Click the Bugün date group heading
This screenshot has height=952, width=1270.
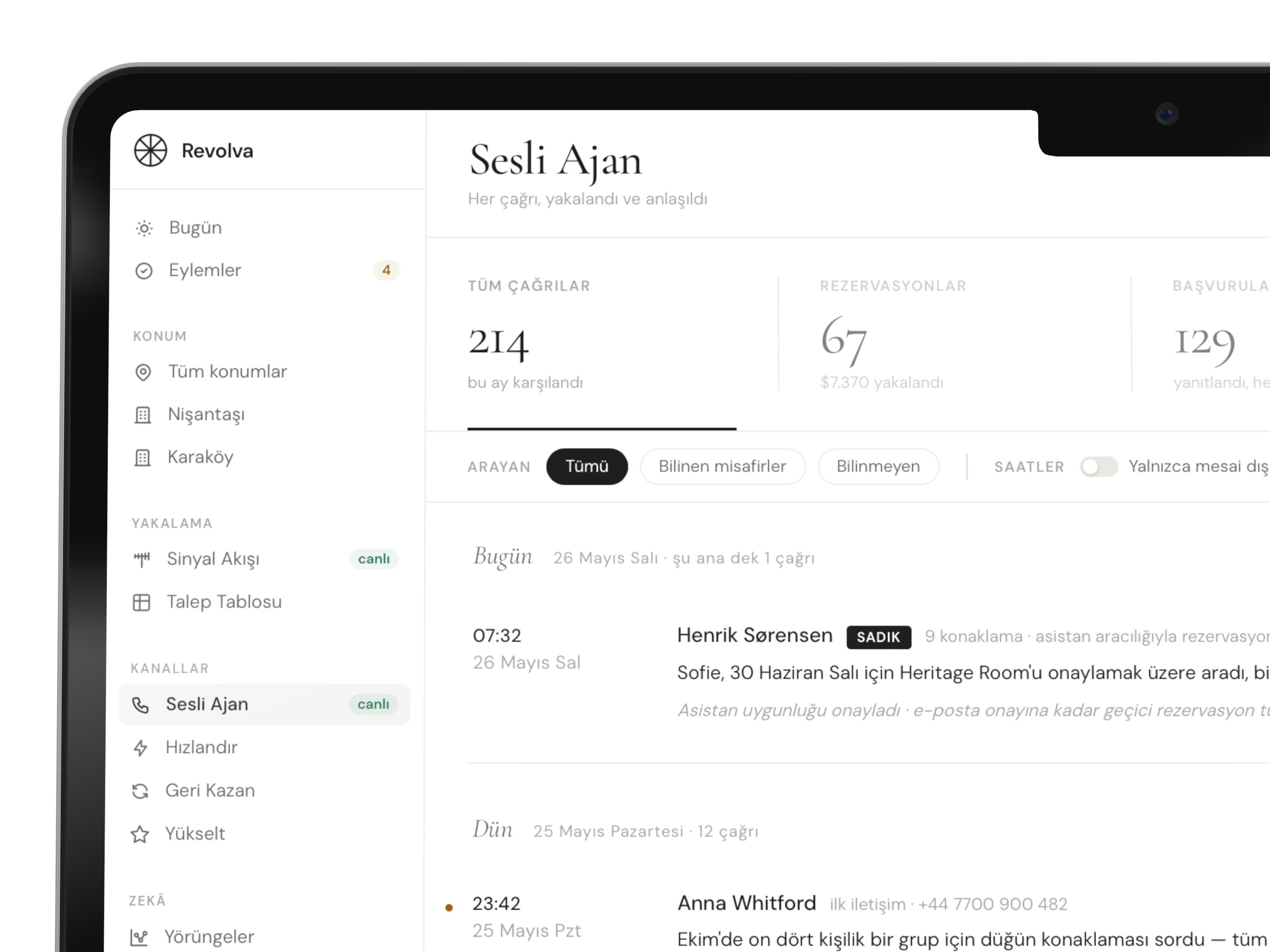coord(502,557)
